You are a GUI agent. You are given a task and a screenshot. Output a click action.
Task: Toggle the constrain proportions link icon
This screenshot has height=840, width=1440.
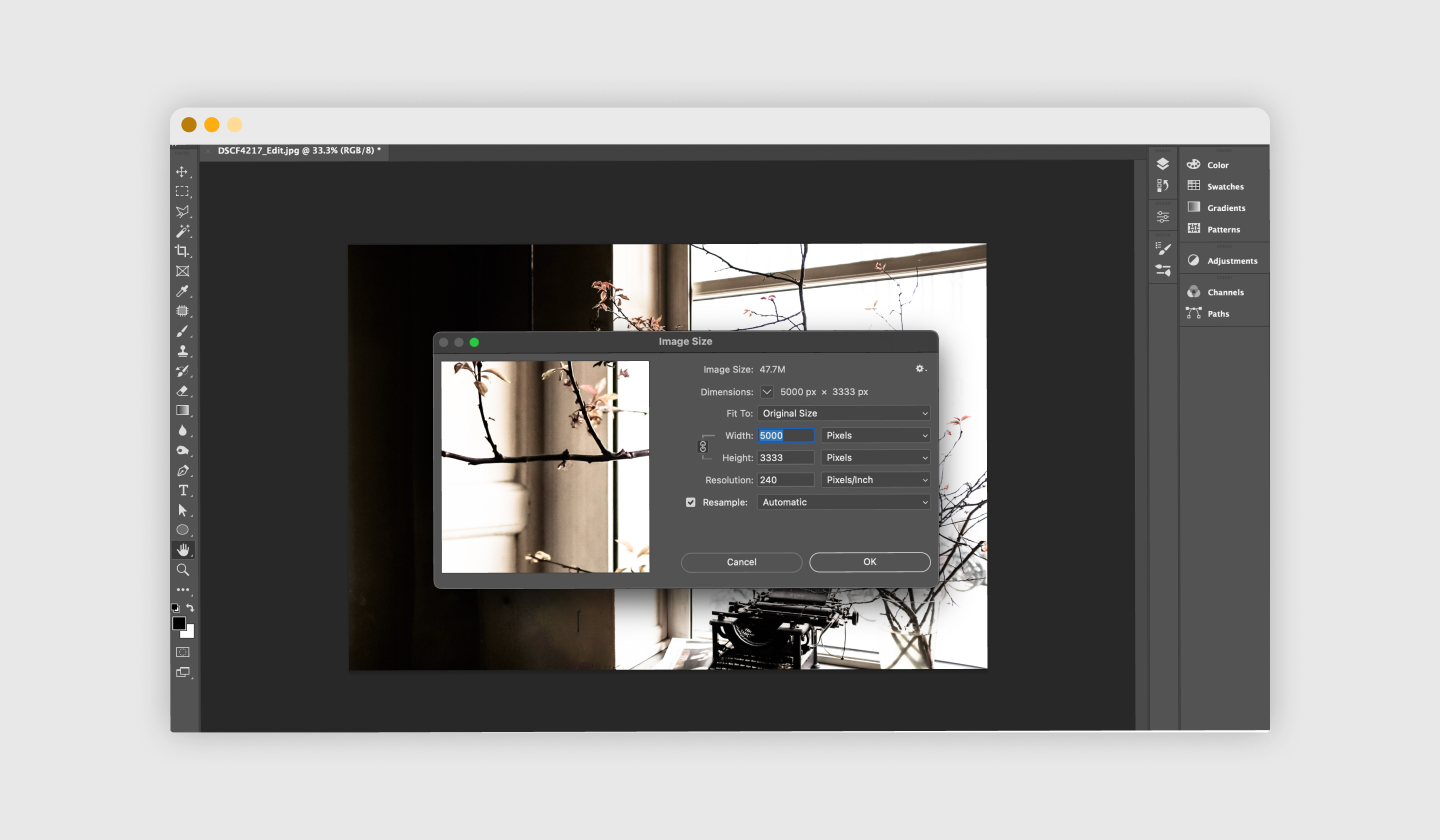tap(703, 447)
